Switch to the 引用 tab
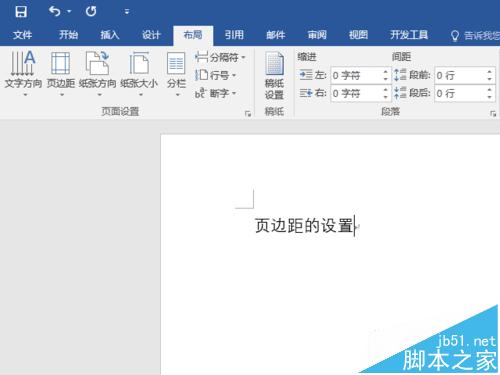This screenshot has height=375, width=500. [x=234, y=35]
